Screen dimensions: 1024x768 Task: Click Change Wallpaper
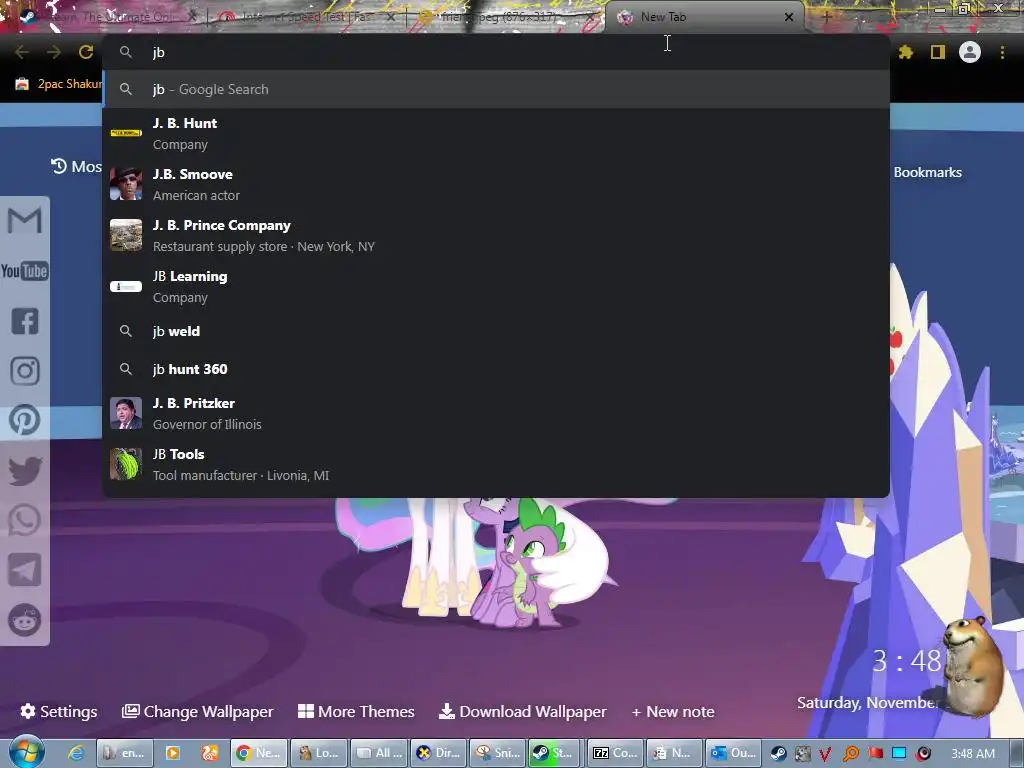click(x=197, y=711)
